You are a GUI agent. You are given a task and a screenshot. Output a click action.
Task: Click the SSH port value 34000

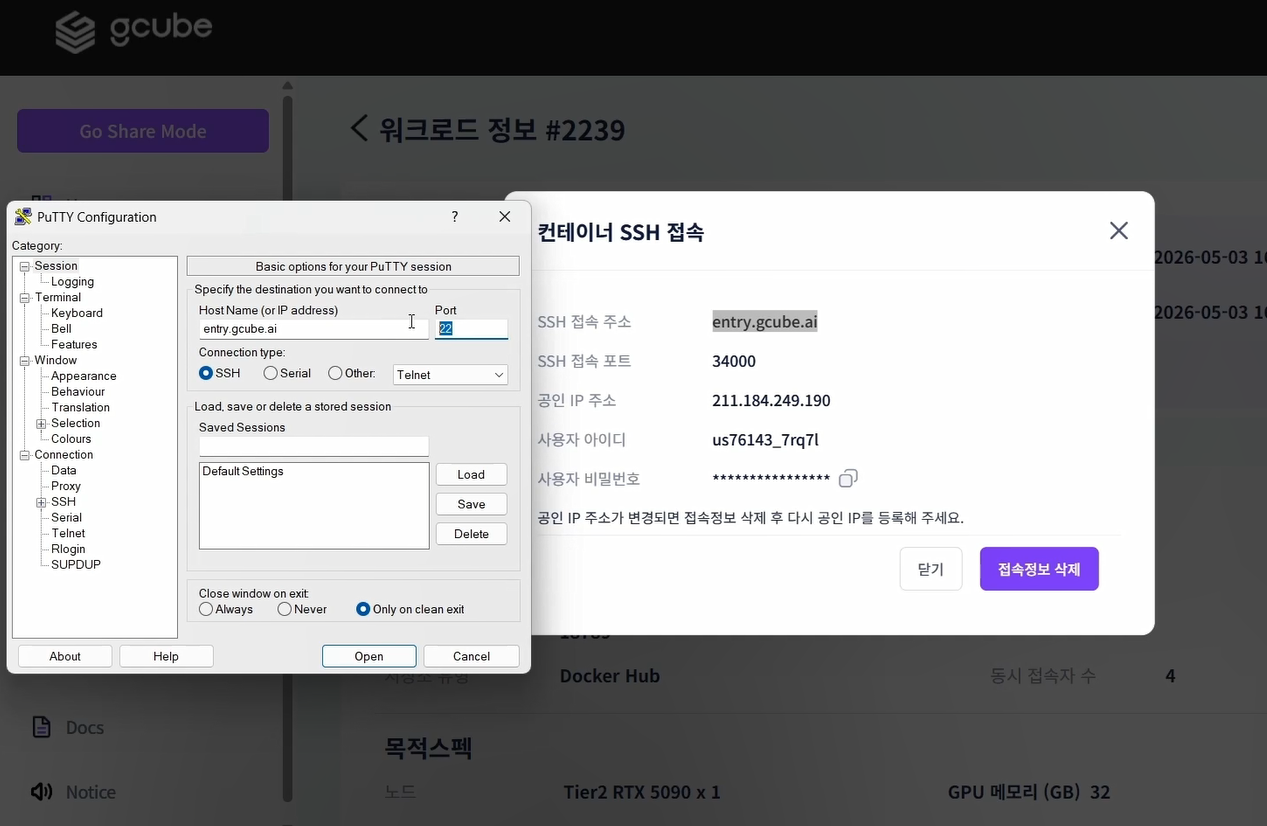pyautogui.click(x=734, y=361)
